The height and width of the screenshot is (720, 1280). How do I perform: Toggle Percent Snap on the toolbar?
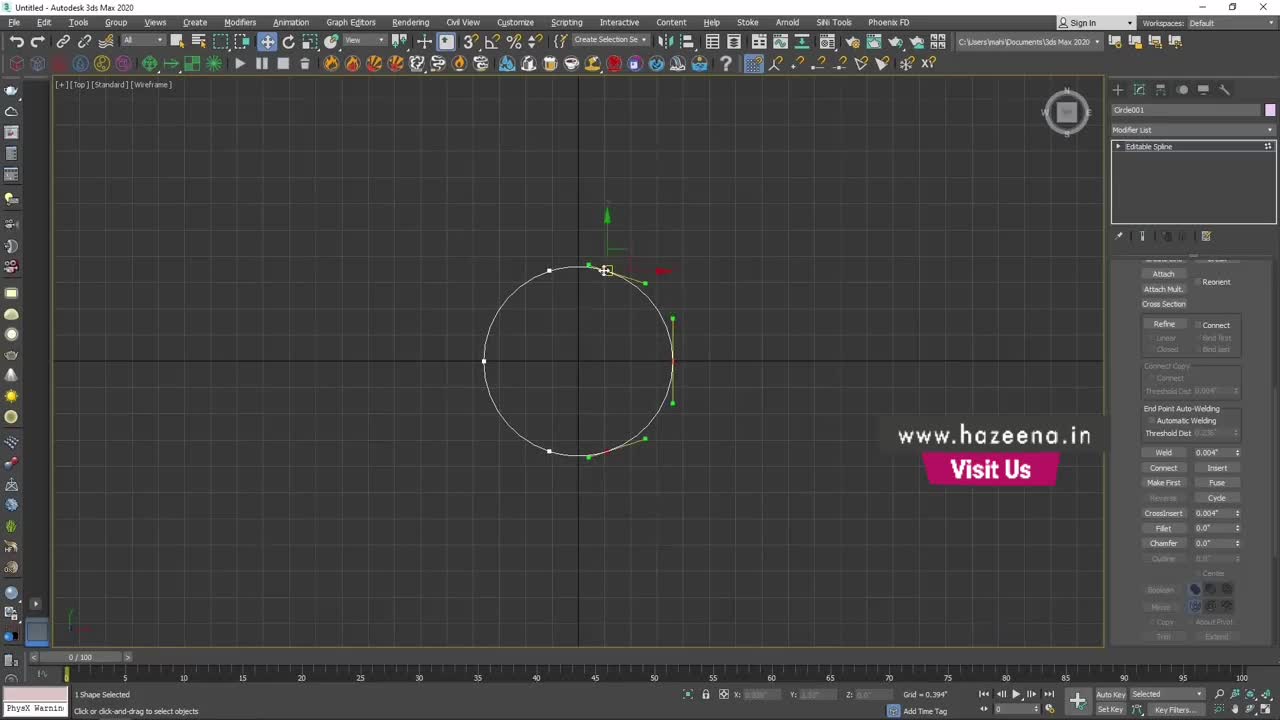(514, 41)
